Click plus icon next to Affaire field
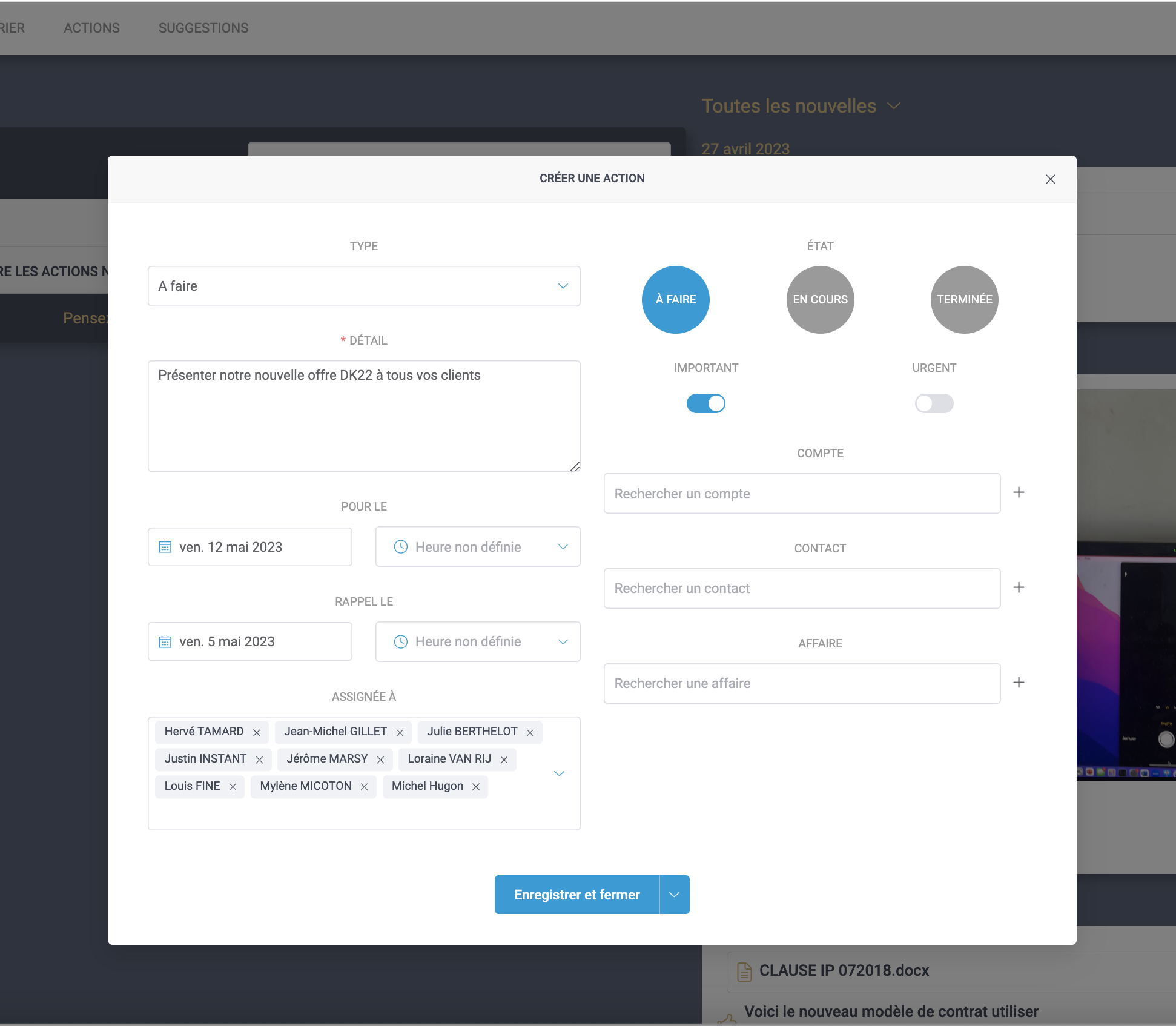Viewport: 1176px width, 1026px height. pos(1019,683)
